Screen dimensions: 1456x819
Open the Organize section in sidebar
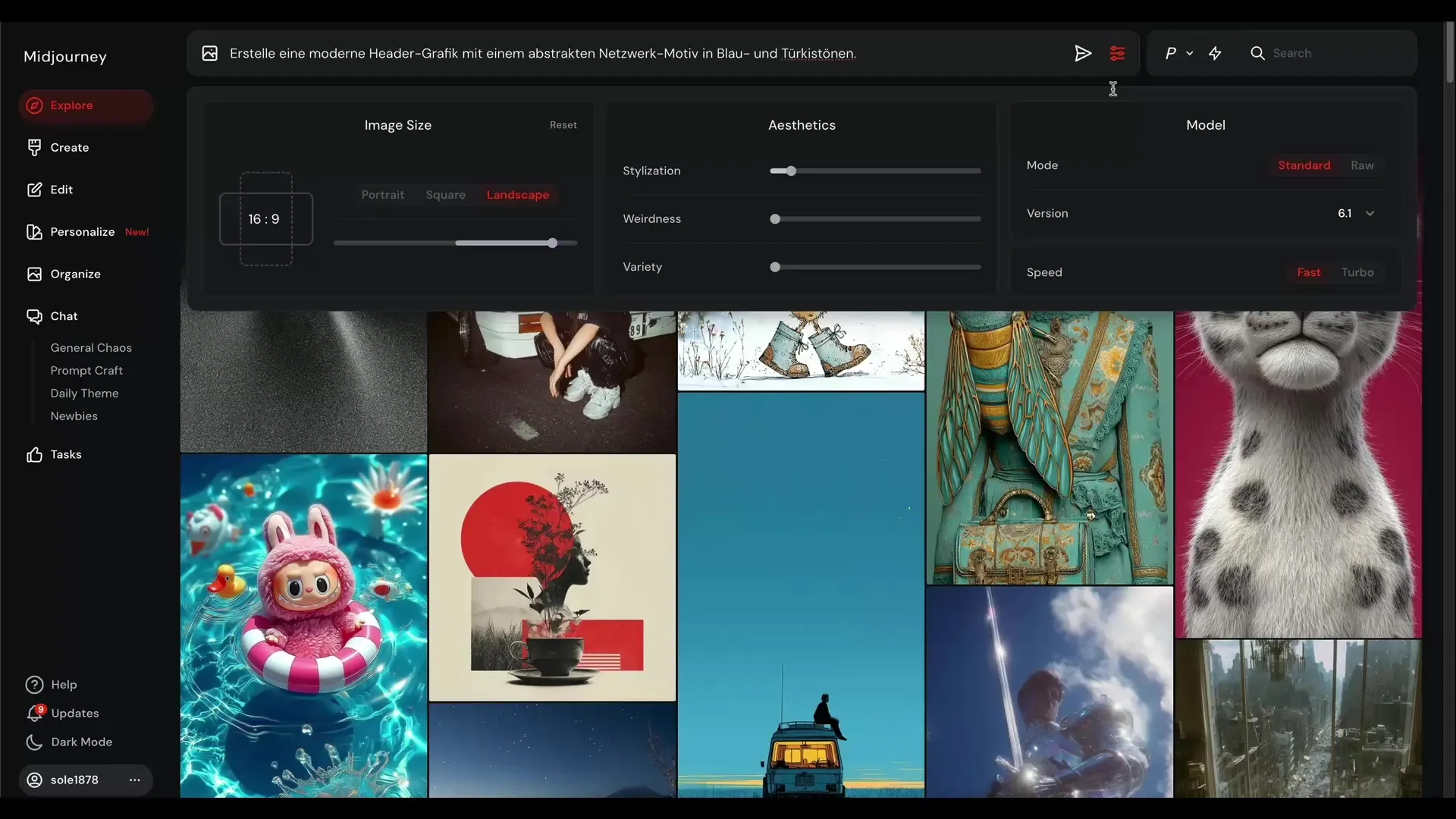pos(75,274)
